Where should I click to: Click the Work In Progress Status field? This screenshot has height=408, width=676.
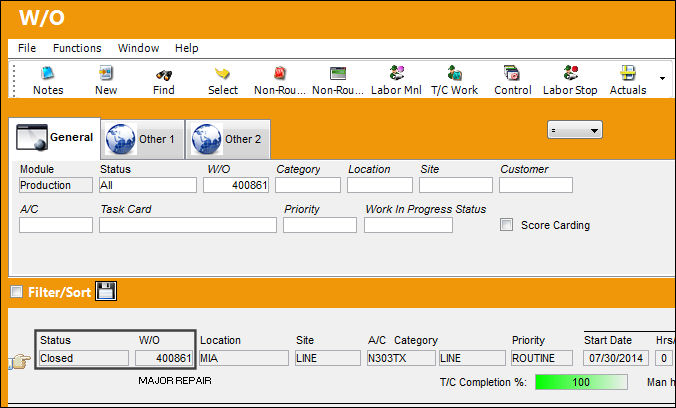[x=408, y=225]
